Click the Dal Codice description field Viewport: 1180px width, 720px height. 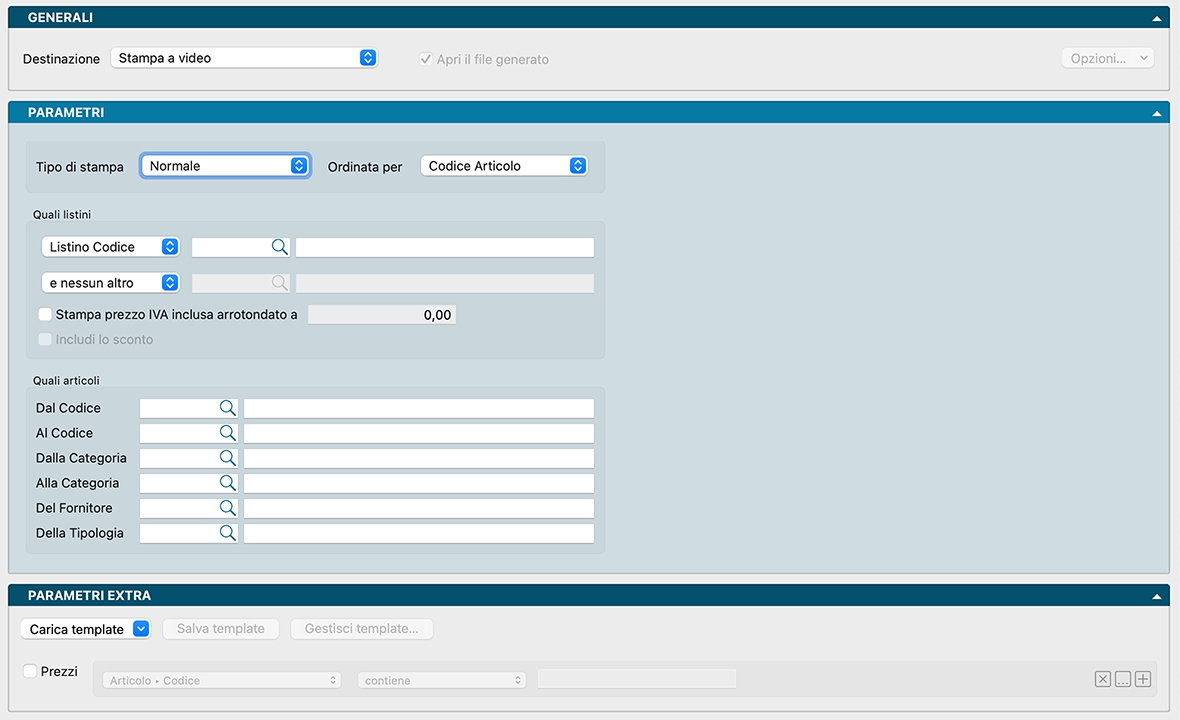point(418,408)
